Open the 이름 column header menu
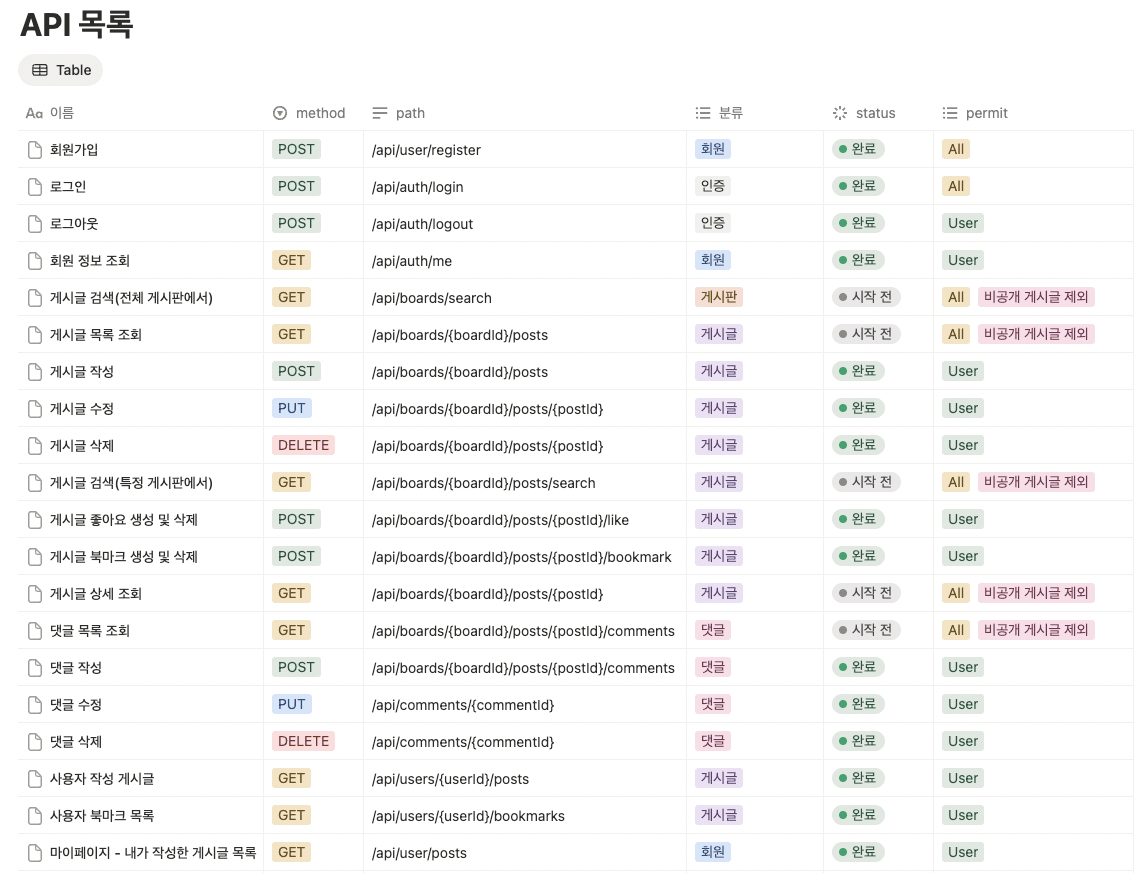The width and height of the screenshot is (1134, 873). pos(62,114)
